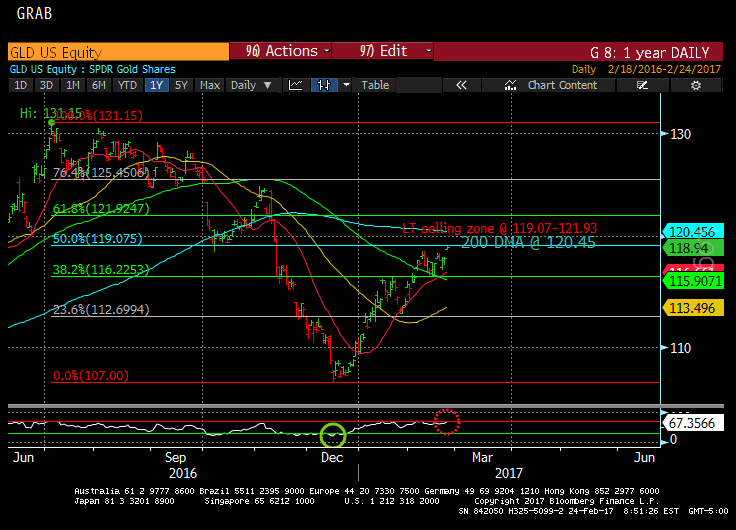Select the line chart type icon
Screen dimensions: 736x530
pos(296,85)
